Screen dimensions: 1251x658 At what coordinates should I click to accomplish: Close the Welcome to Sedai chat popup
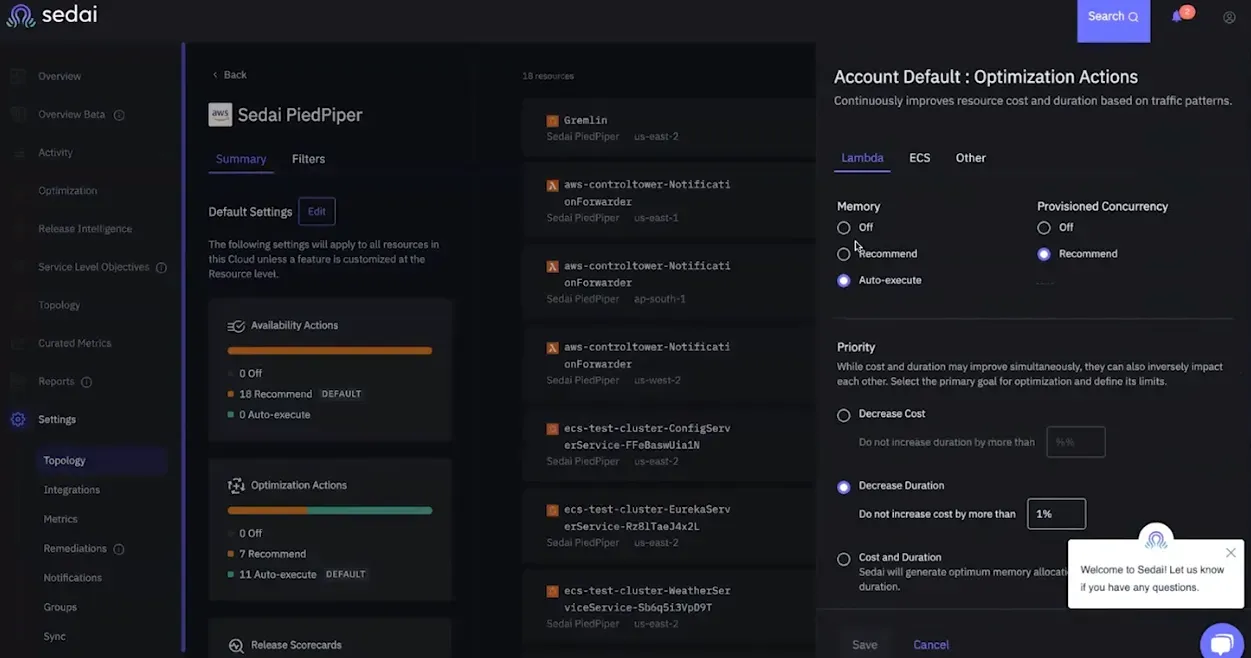point(1231,553)
